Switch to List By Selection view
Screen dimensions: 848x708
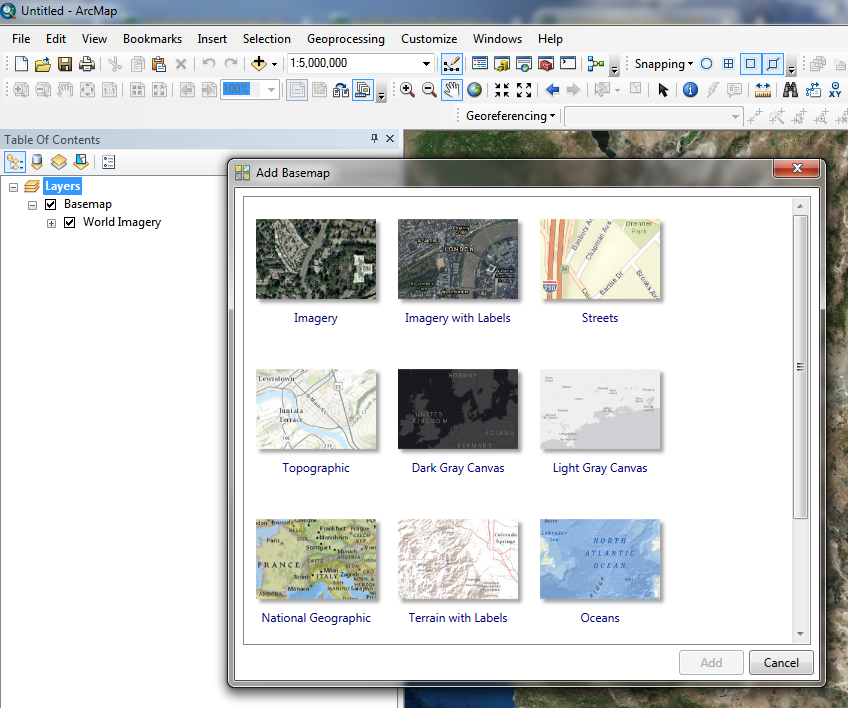coord(81,162)
